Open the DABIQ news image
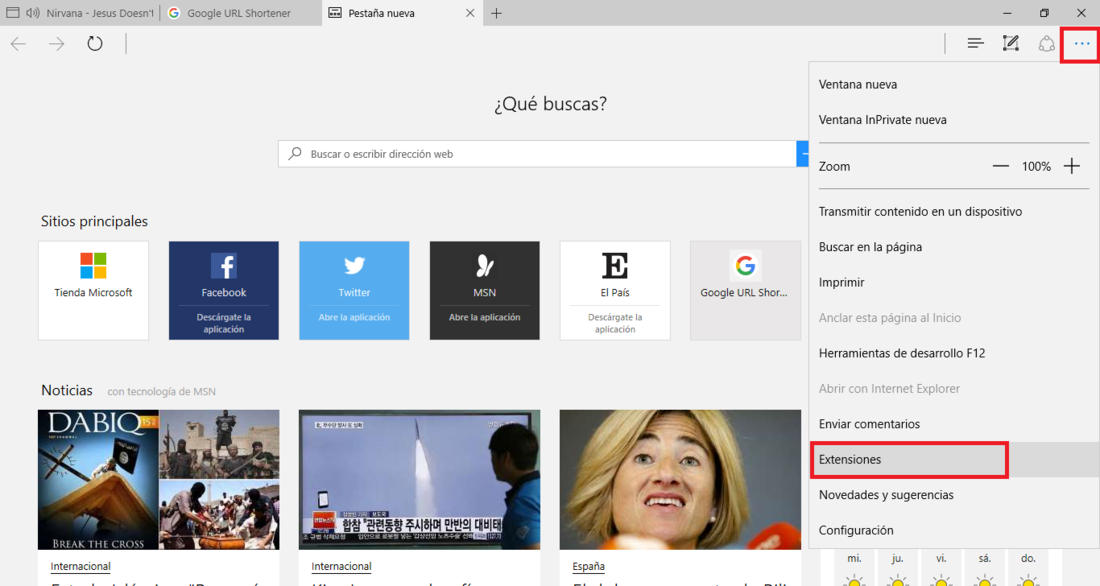The width and height of the screenshot is (1100, 586). (159, 480)
